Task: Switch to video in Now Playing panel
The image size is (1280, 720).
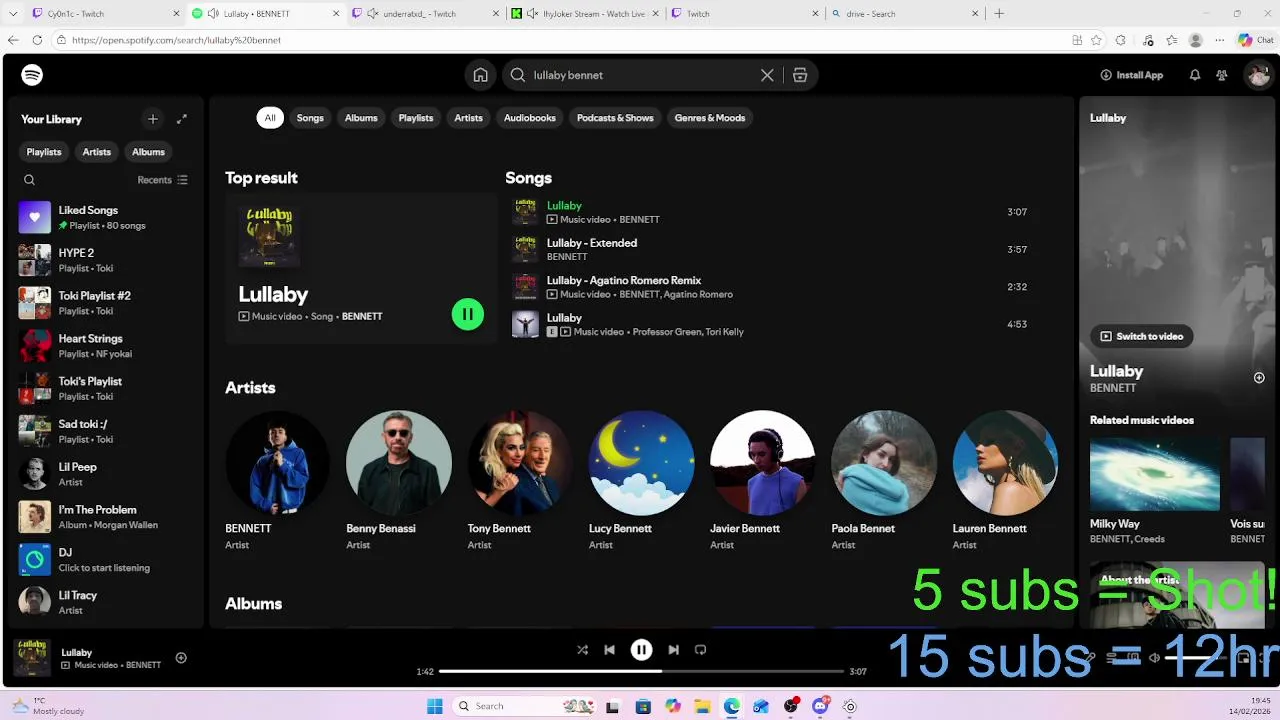Action: (x=1141, y=336)
